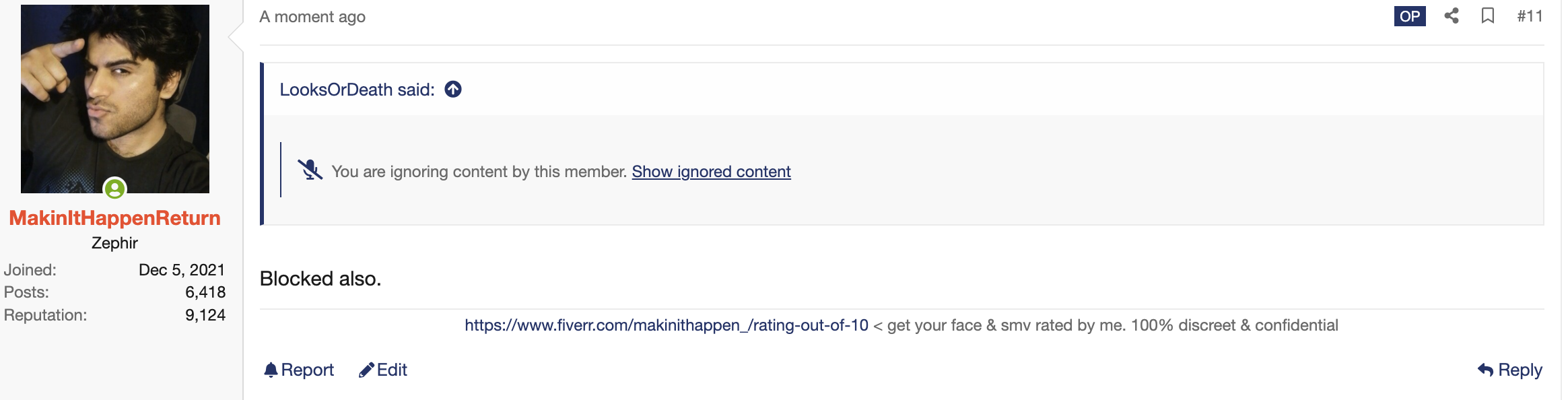Click the 'Blocked also.' post text

pos(320,279)
